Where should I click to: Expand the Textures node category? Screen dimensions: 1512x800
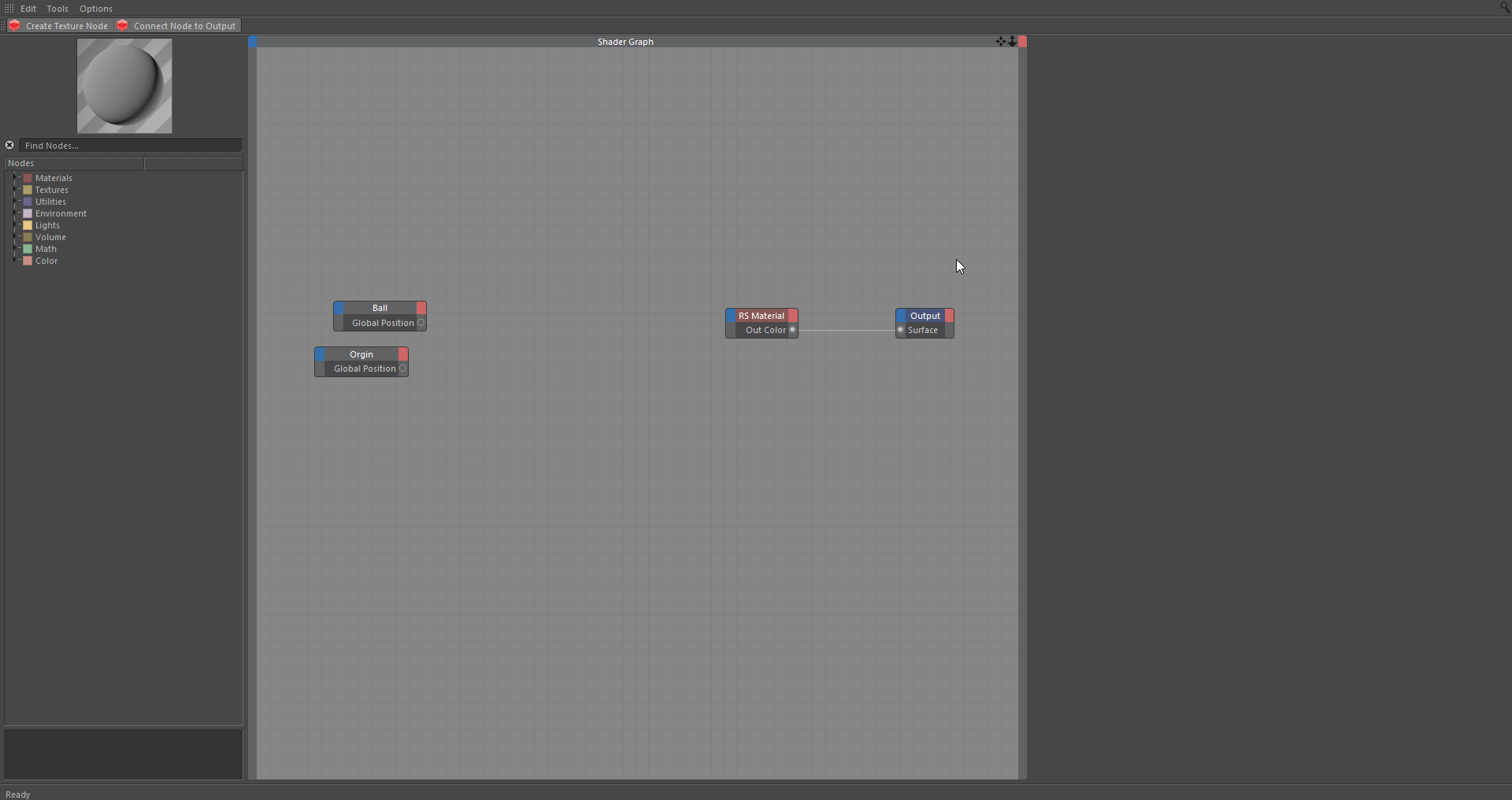[15, 190]
